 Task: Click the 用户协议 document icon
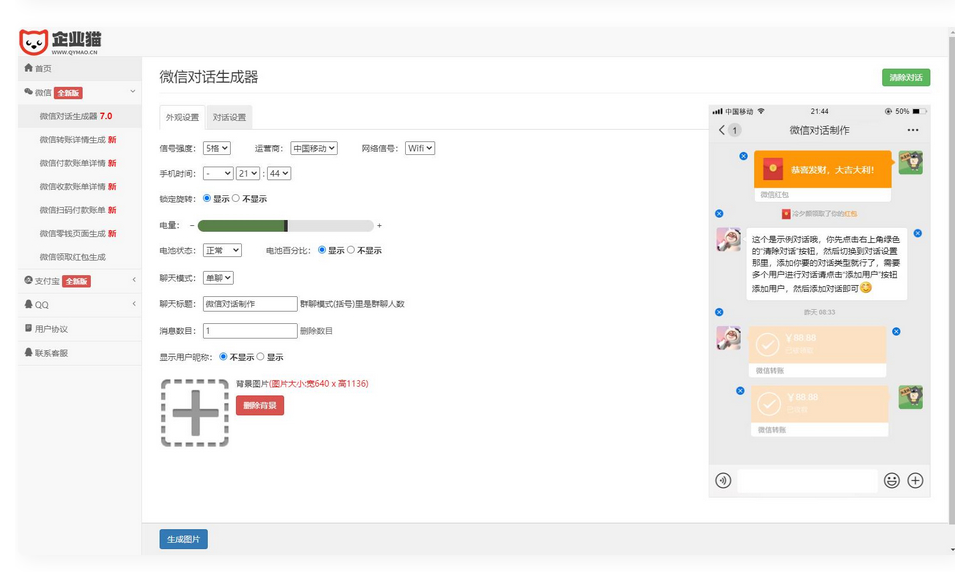tap(28, 328)
